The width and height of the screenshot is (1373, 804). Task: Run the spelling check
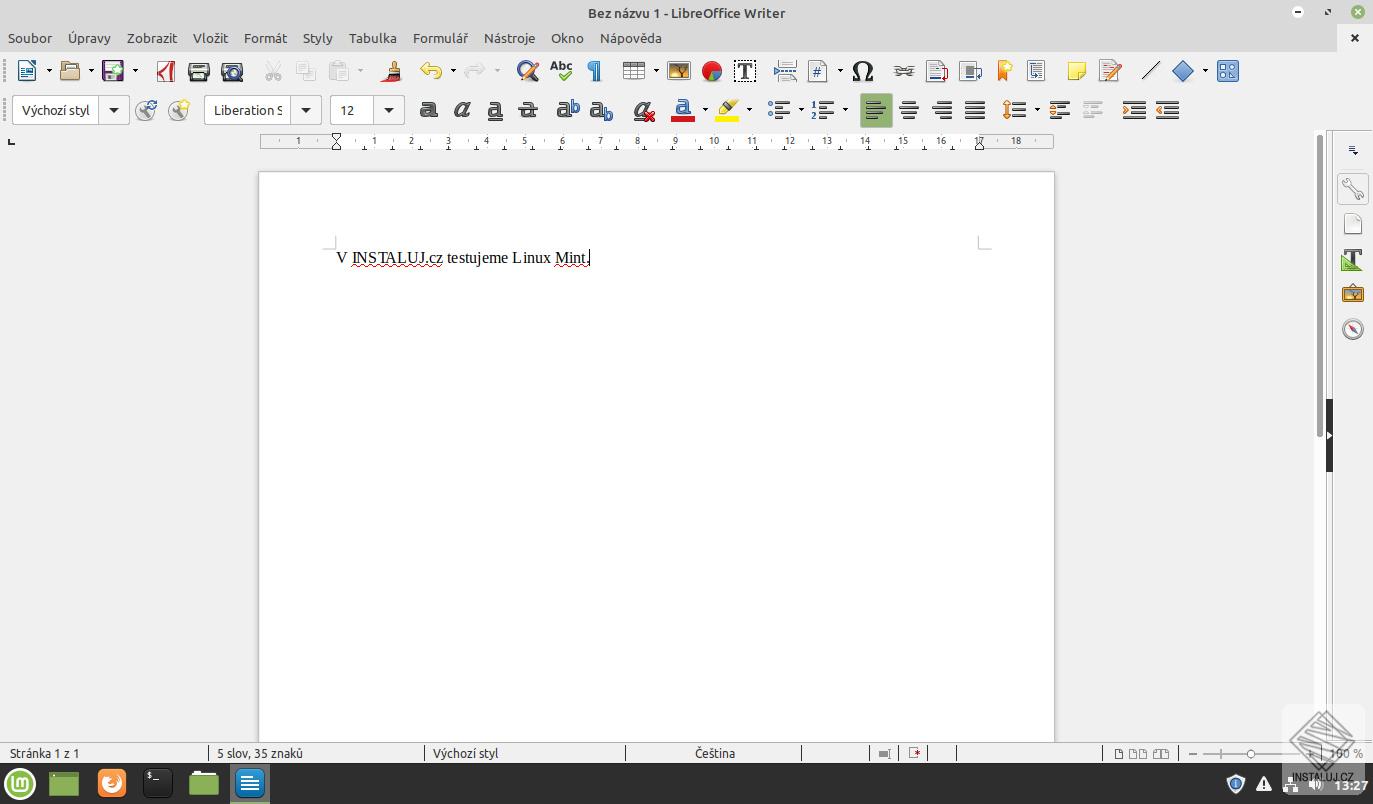tap(561, 71)
